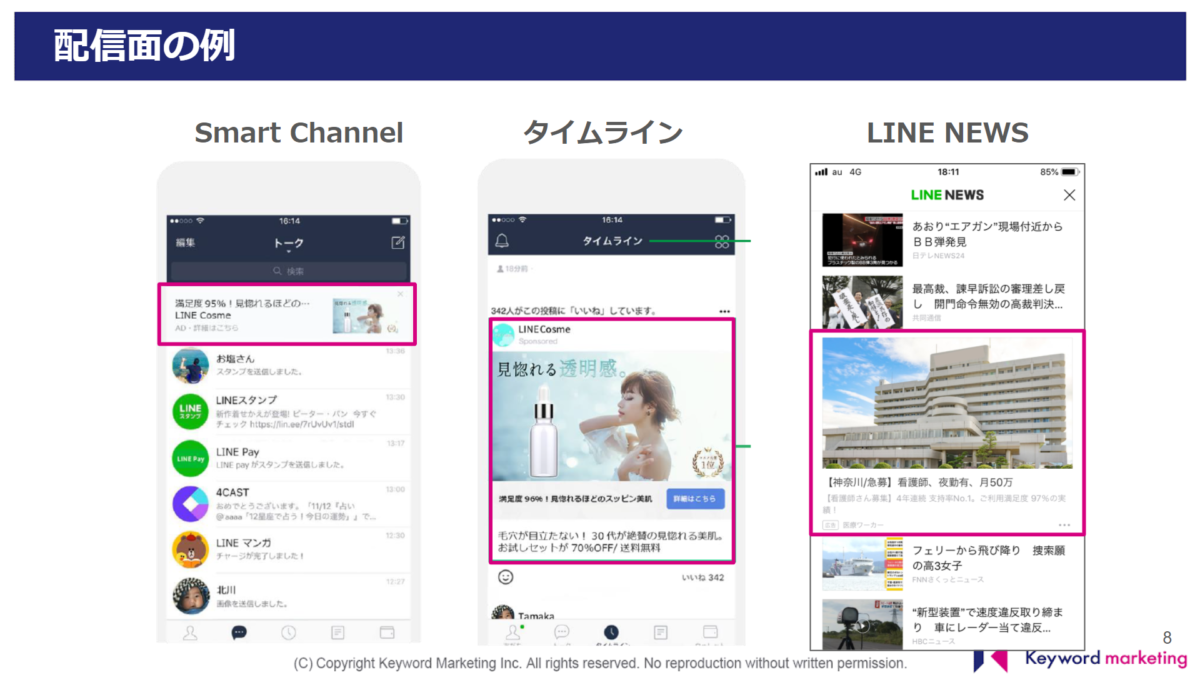Click the HBCニュース source label
The height and width of the screenshot is (675, 1200).
tap(934, 641)
